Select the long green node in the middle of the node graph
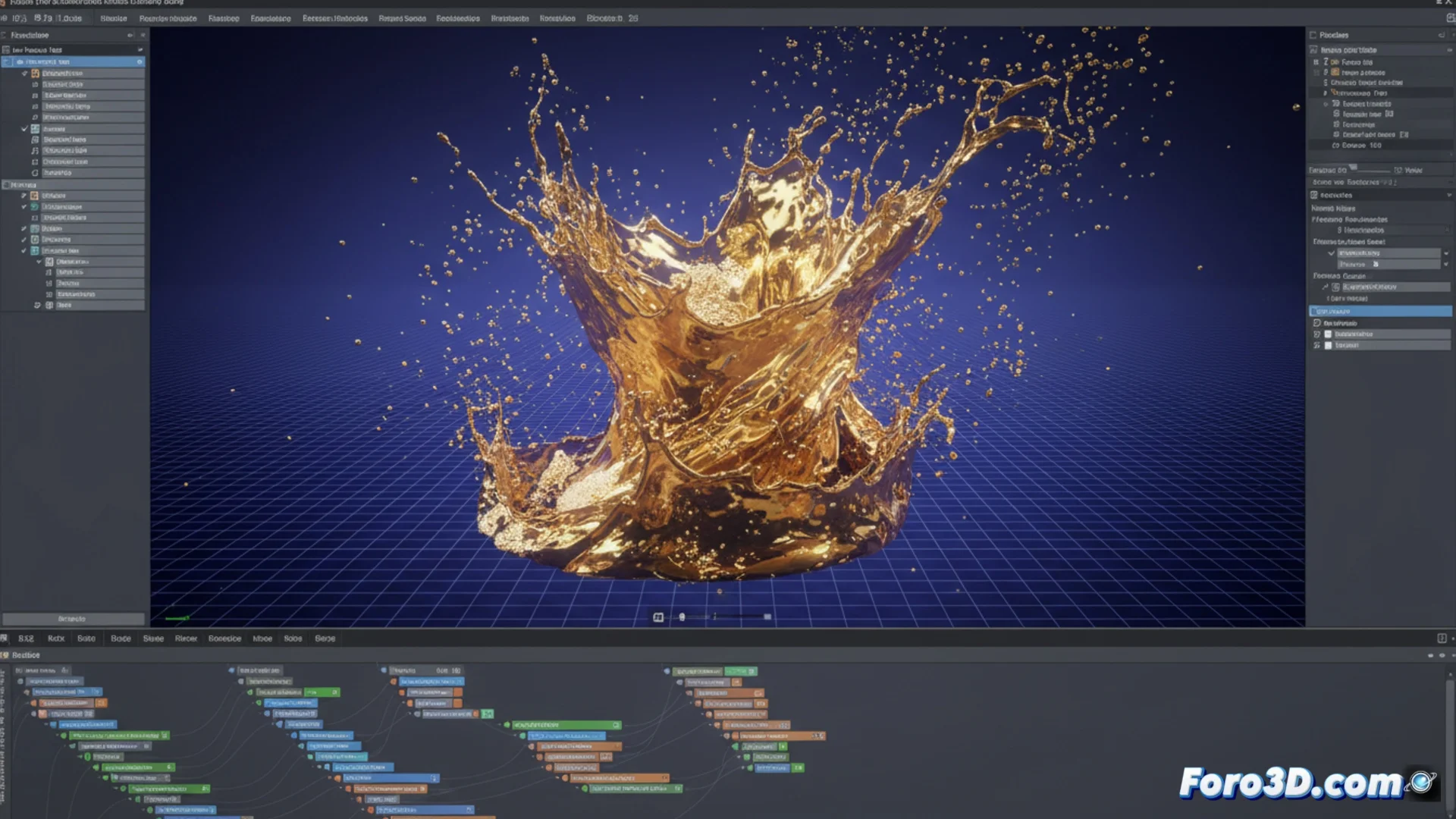 (566, 726)
